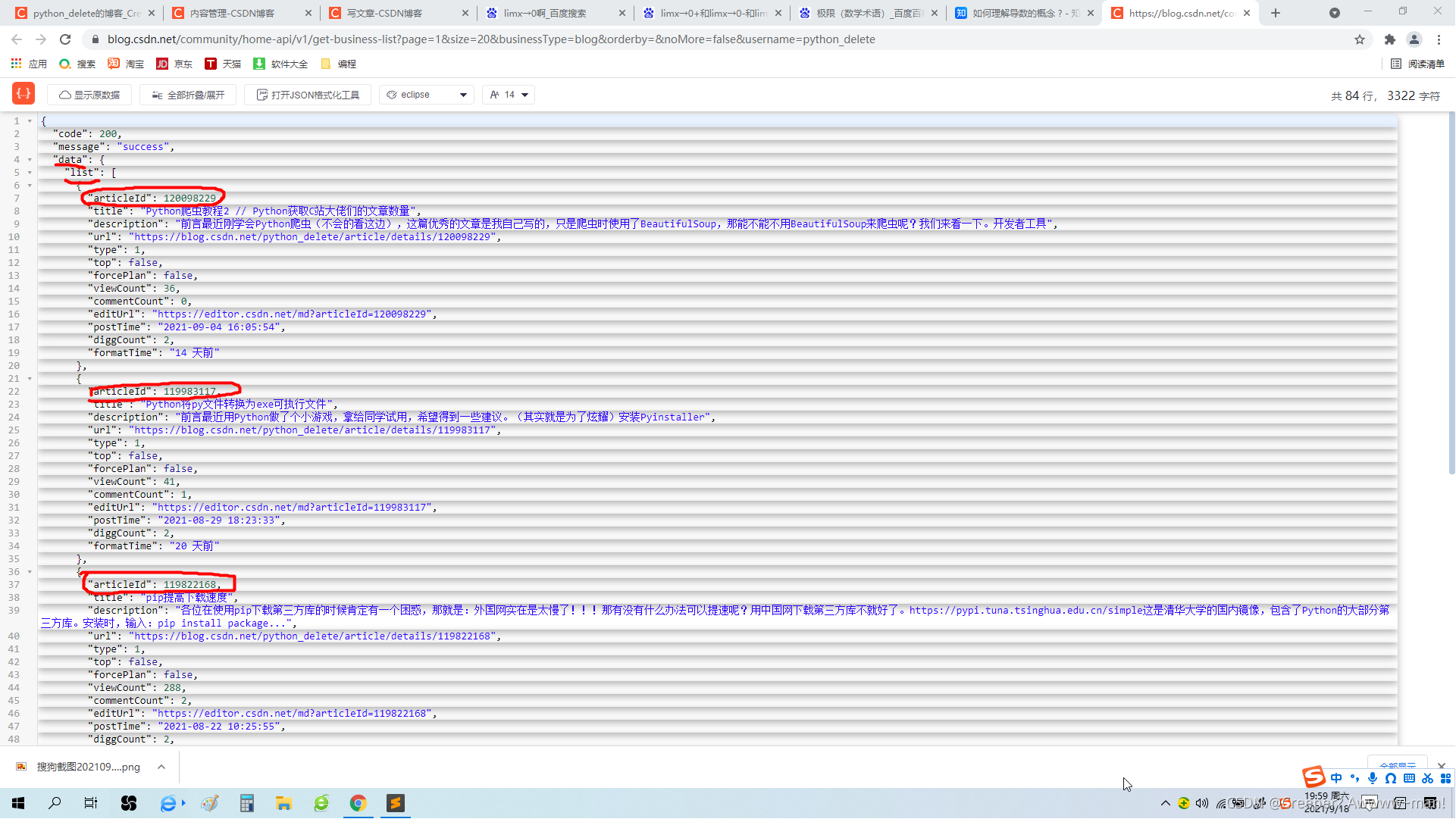The image size is (1456, 819).
Task: Toggle collapse/expand all nodes button
Action: coord(188,95)
